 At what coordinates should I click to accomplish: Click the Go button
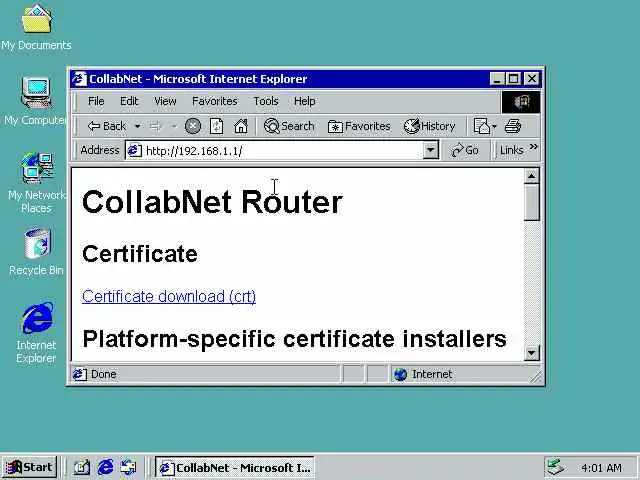point(464,151)
